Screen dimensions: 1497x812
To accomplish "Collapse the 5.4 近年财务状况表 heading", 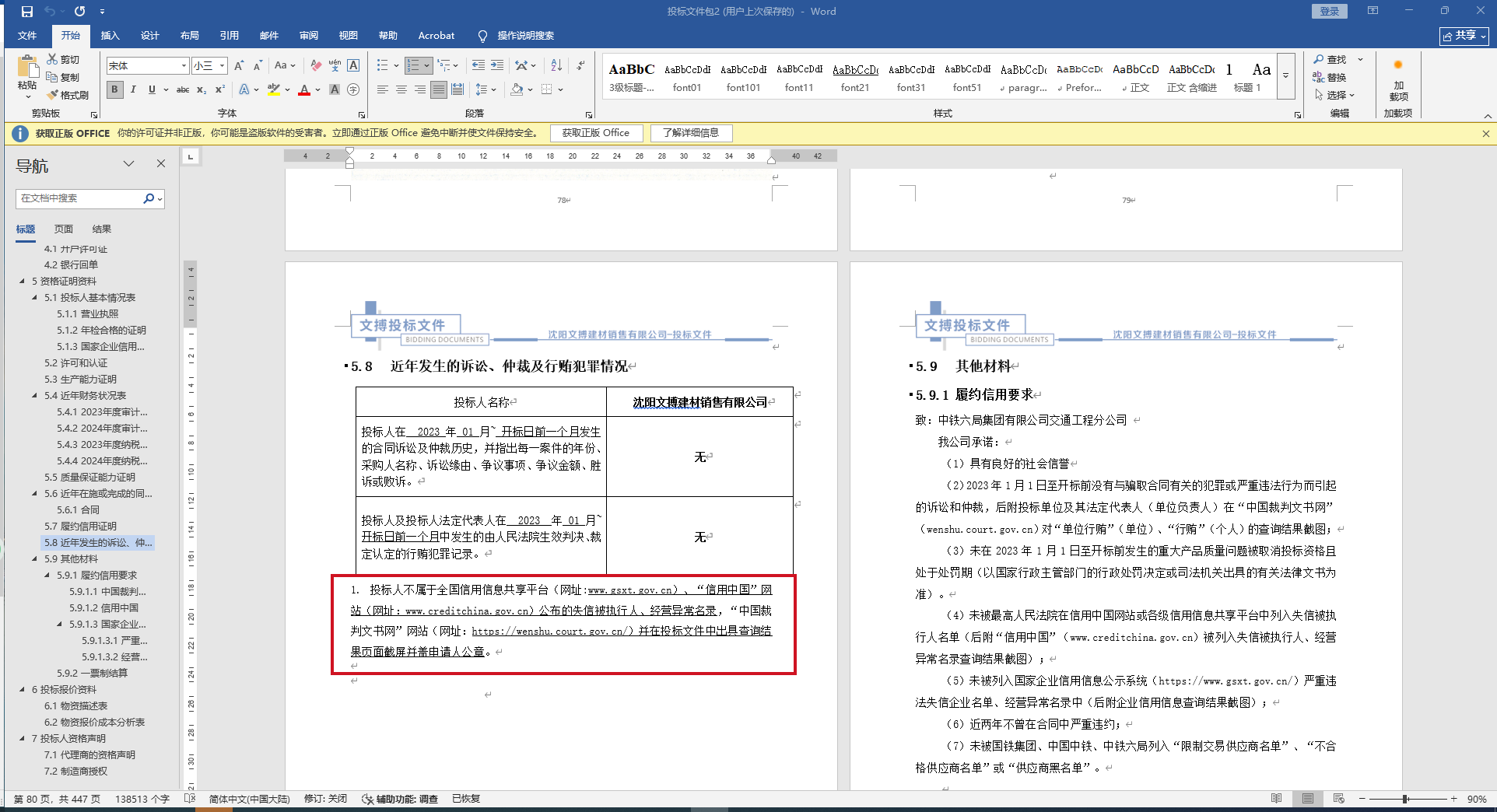I will tap(34, 395).
